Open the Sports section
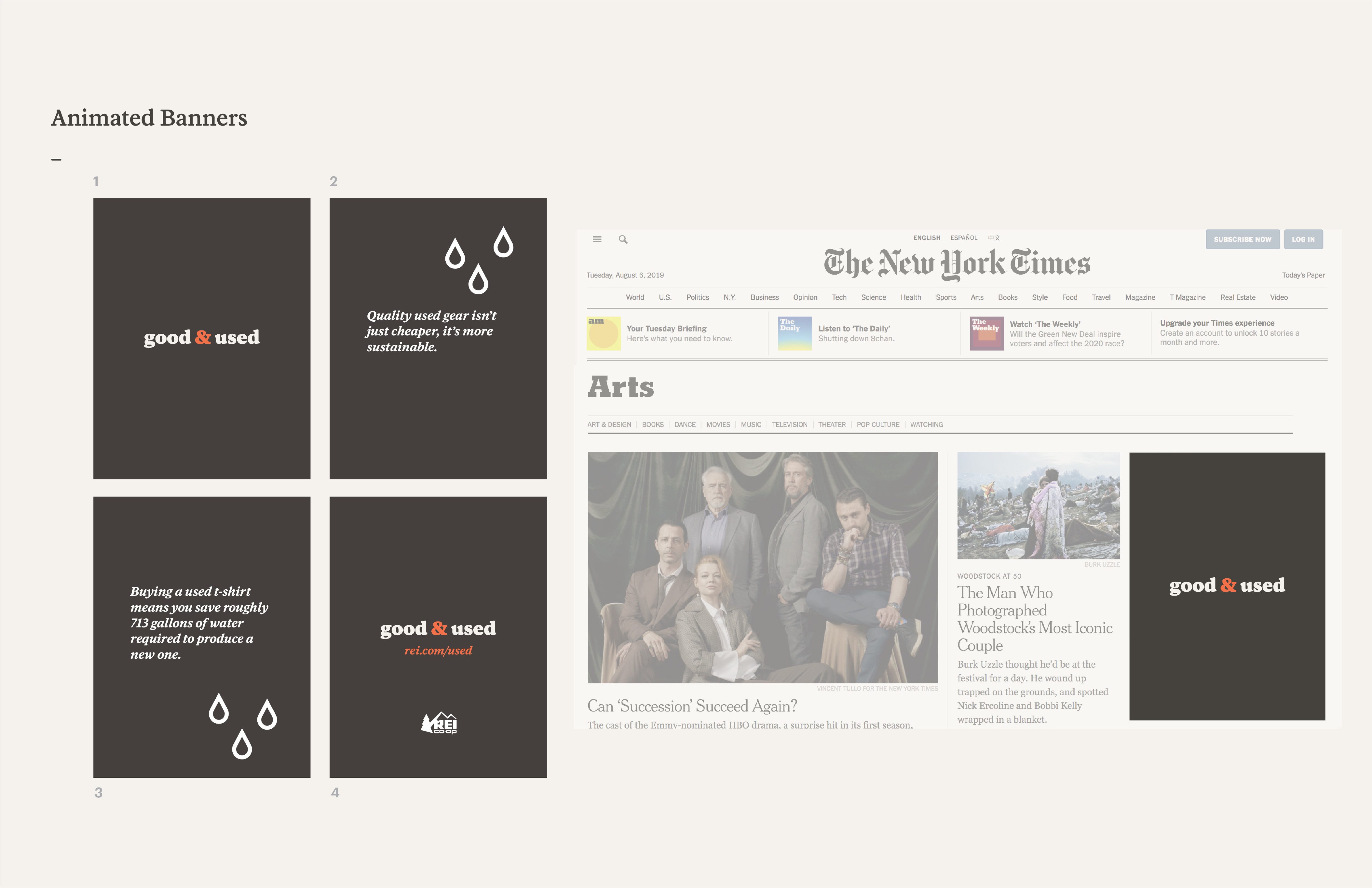1372x888 pixels. (x=946, y=298)
